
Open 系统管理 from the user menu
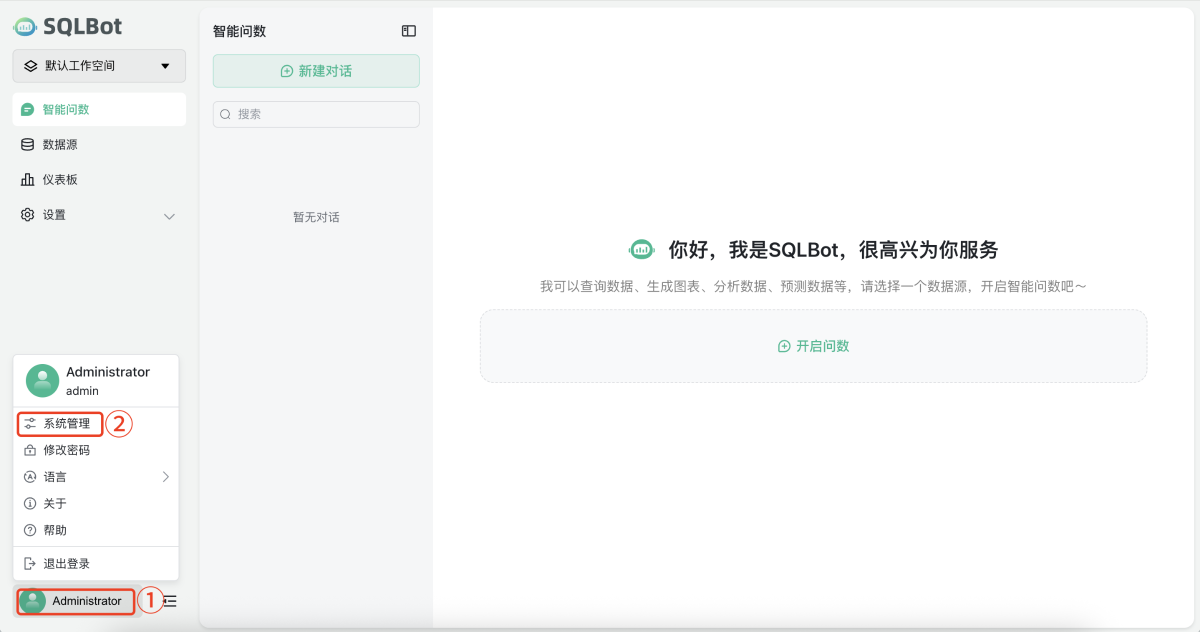pyautogui.click(x=60, y=423)
